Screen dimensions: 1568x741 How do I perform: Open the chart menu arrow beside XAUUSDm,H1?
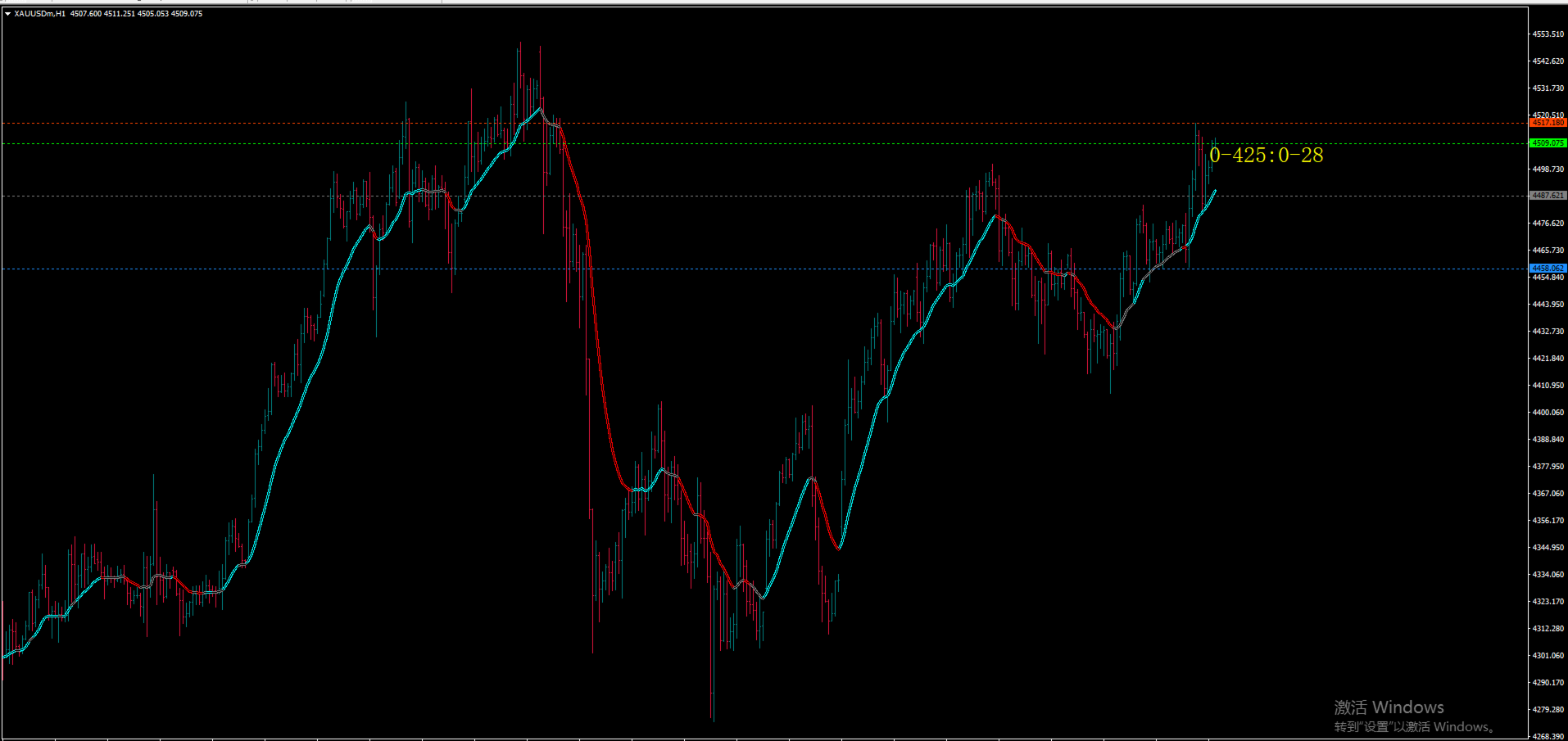pos(8,14)
